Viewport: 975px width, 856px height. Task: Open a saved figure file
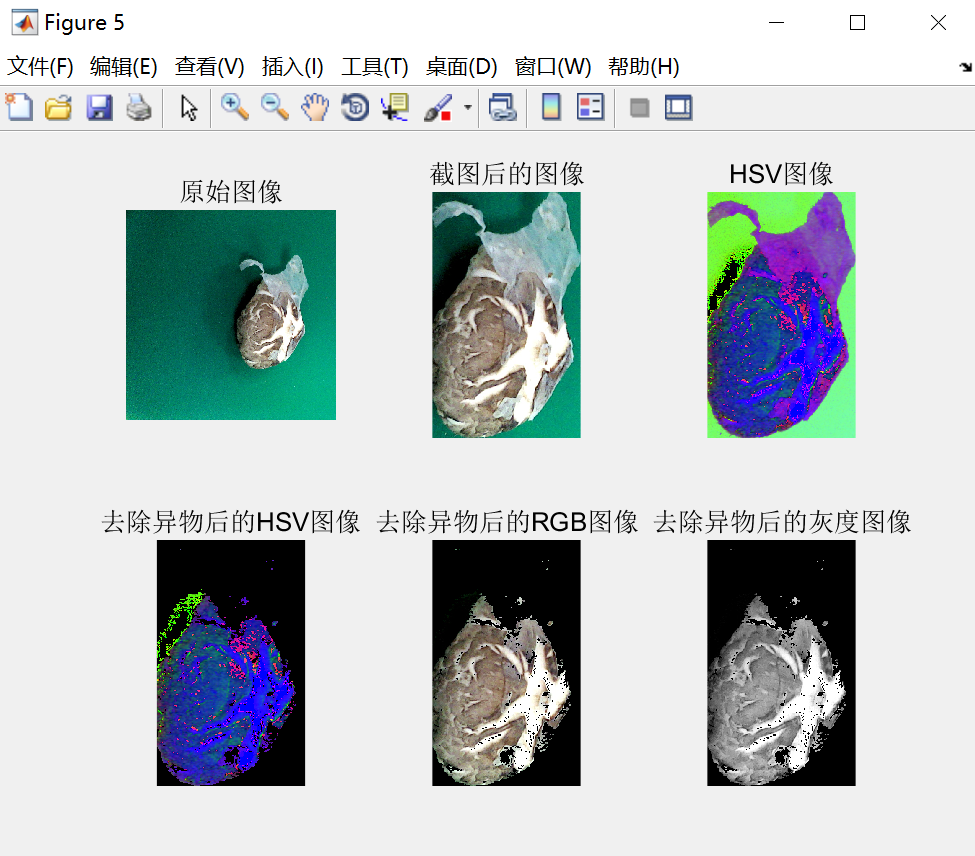click(x=58, y=107)
